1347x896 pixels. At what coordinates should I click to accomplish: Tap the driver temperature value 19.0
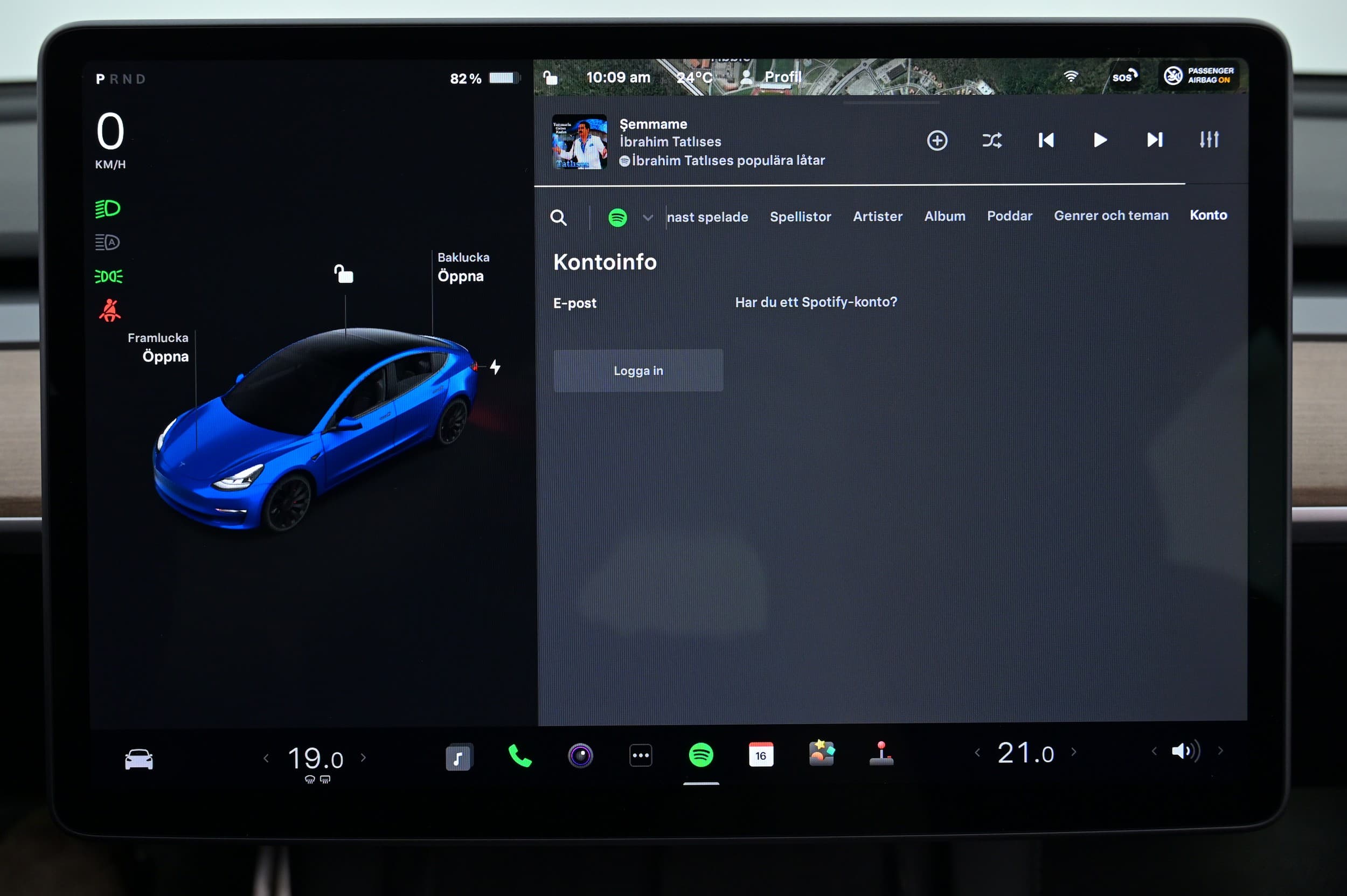click(x=315, y=759)
